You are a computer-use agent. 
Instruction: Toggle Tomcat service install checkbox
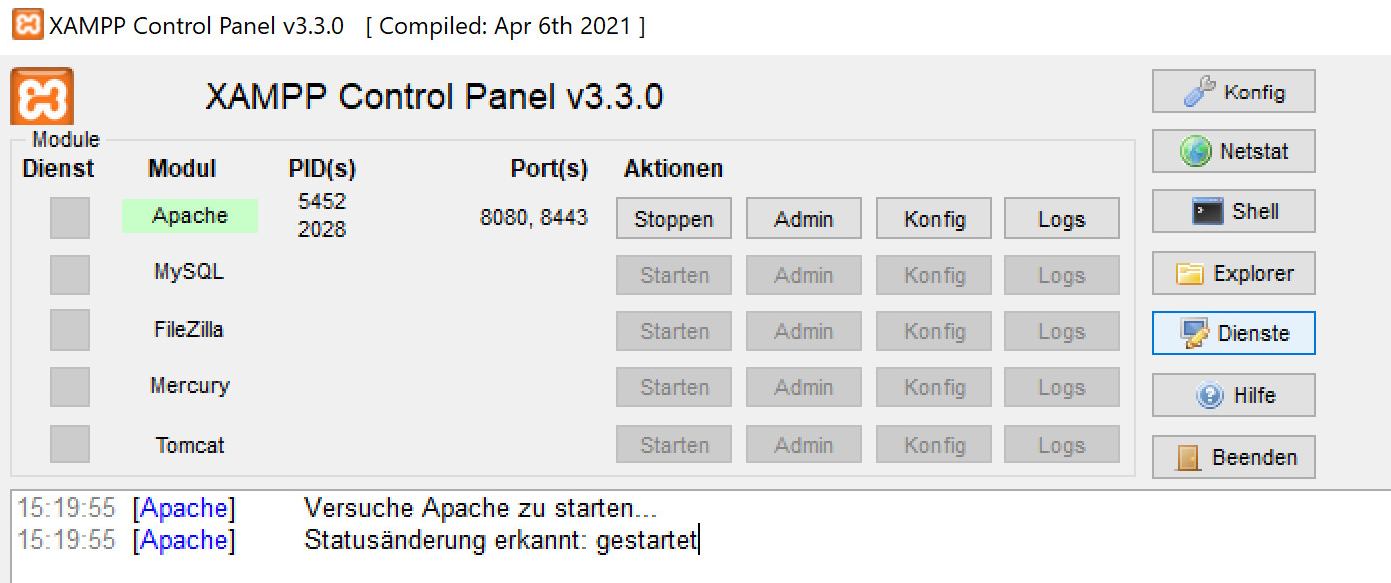coord(69,443)
